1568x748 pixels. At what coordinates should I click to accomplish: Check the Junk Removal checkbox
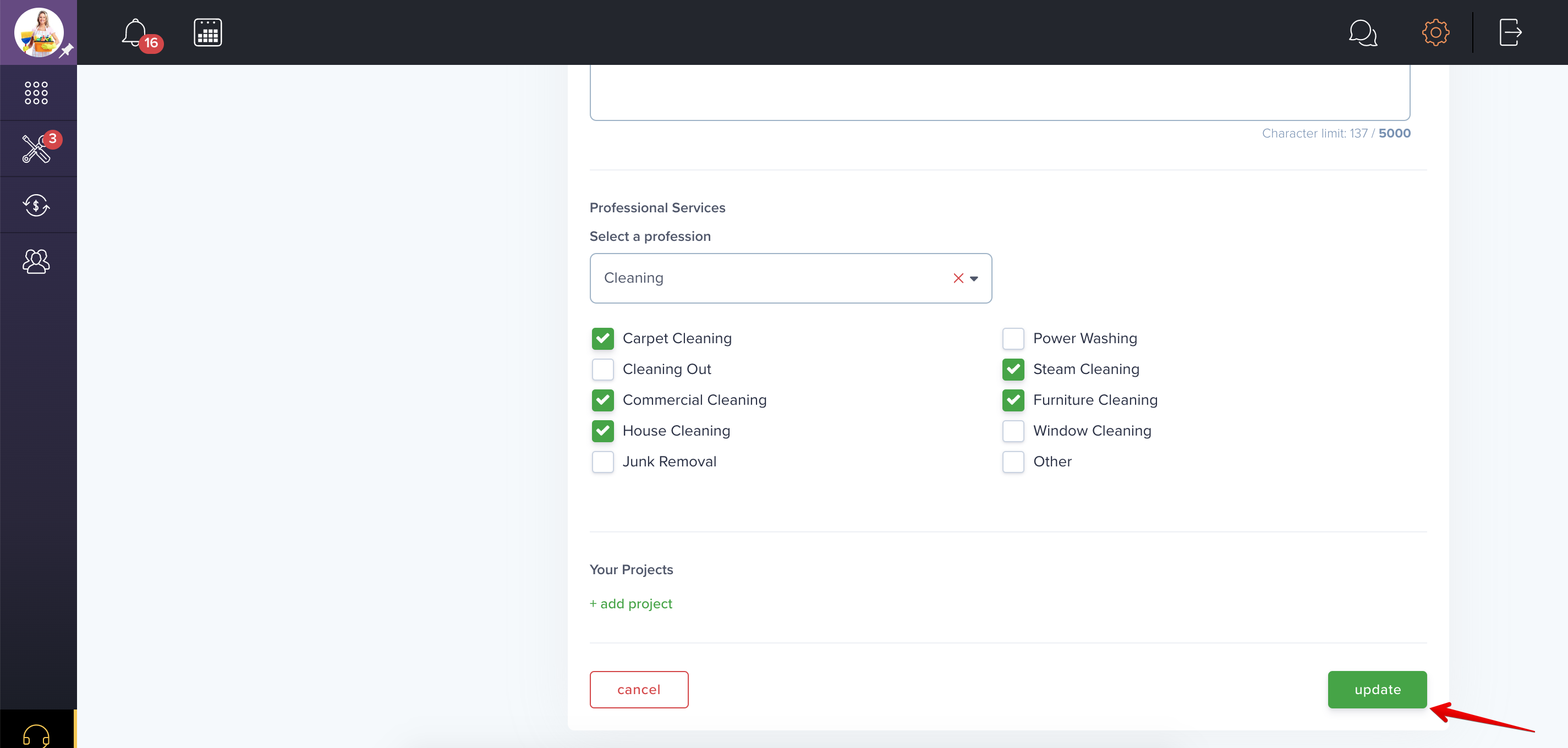[x=602, y=462]
